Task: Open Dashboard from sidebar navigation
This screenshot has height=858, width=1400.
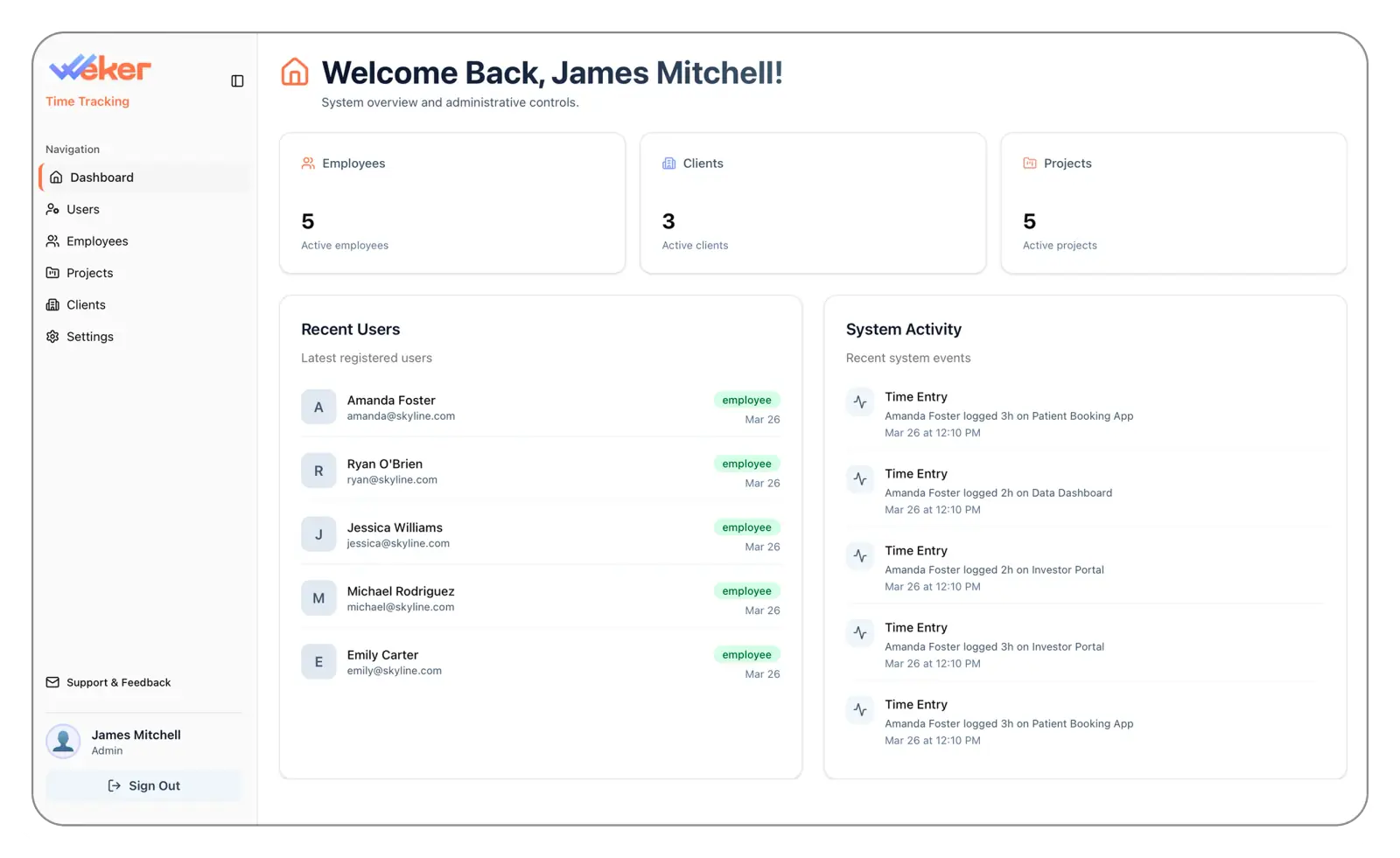Action: [101, 177]
